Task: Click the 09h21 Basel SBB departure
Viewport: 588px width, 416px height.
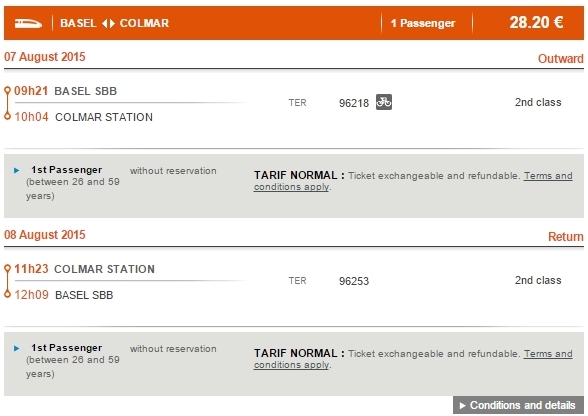Action: click(65, 91)
